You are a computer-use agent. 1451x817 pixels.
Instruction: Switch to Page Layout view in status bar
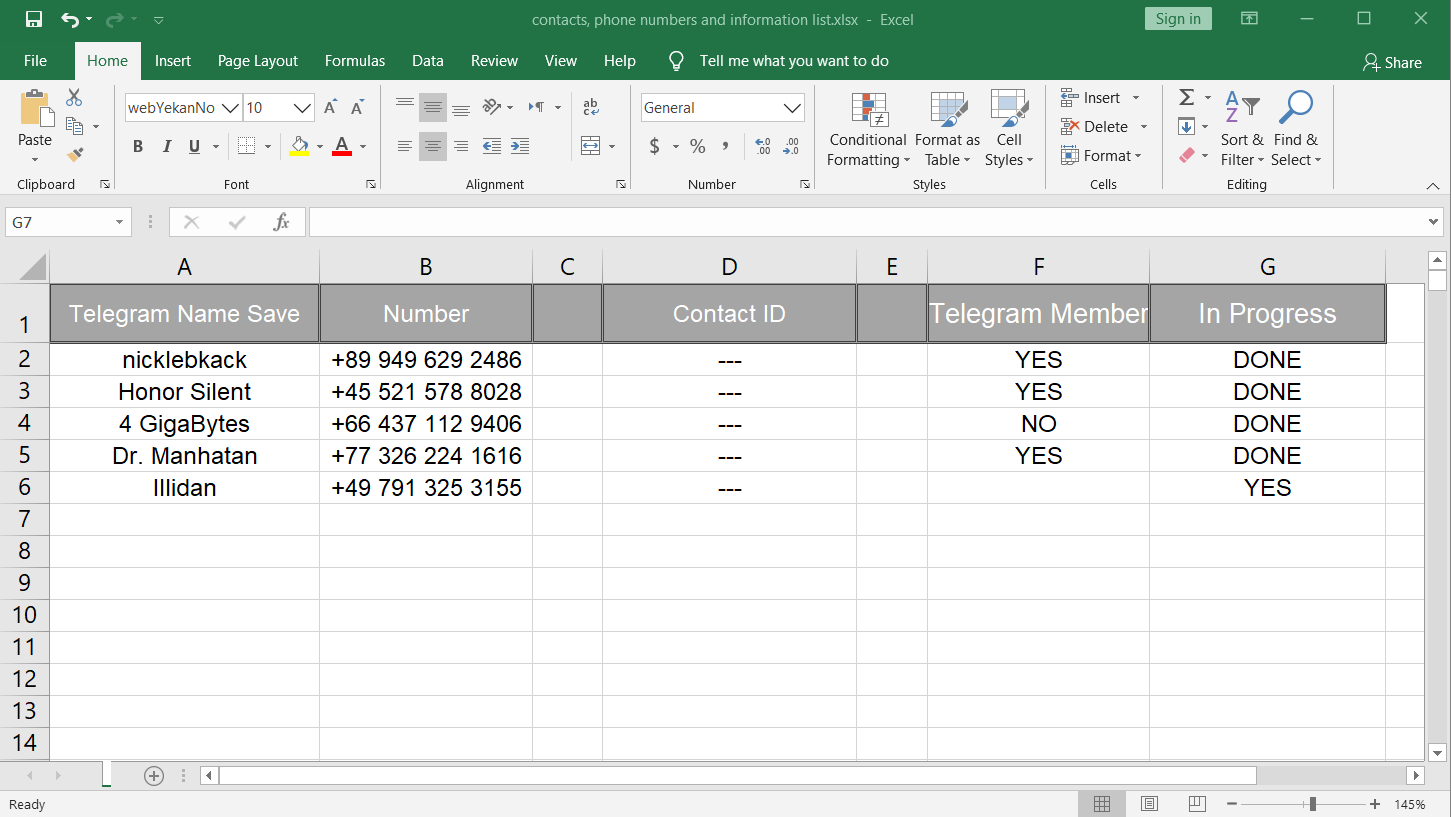pos(1149,804)
